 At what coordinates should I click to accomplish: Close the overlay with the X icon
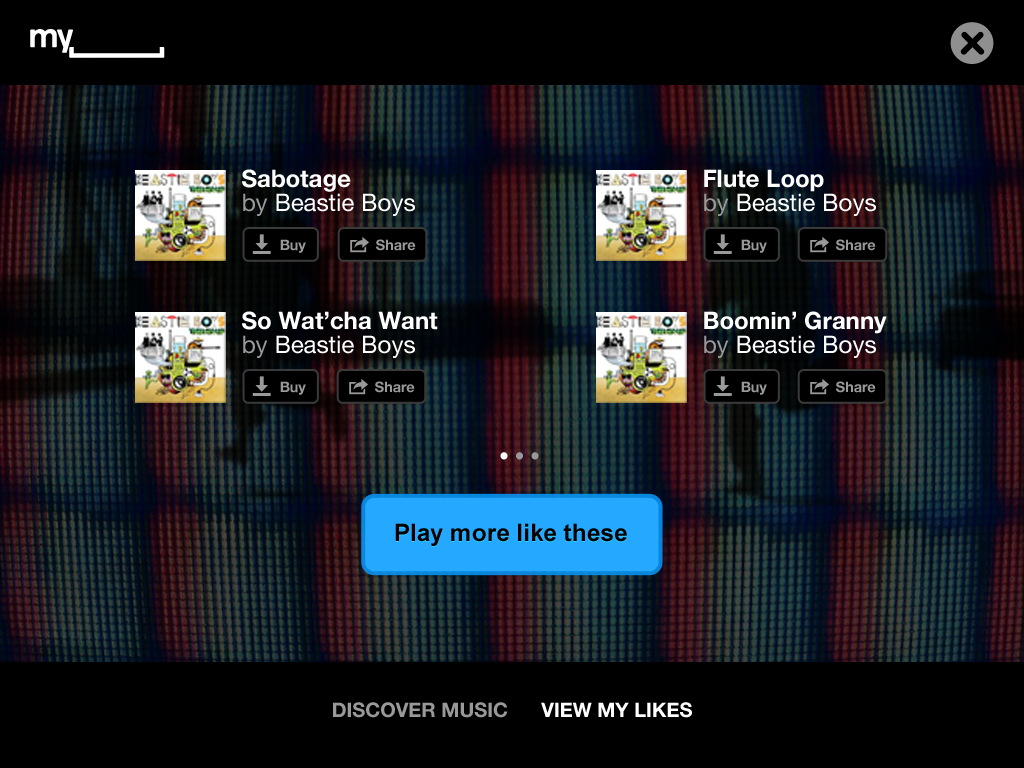tap(972, 43)
